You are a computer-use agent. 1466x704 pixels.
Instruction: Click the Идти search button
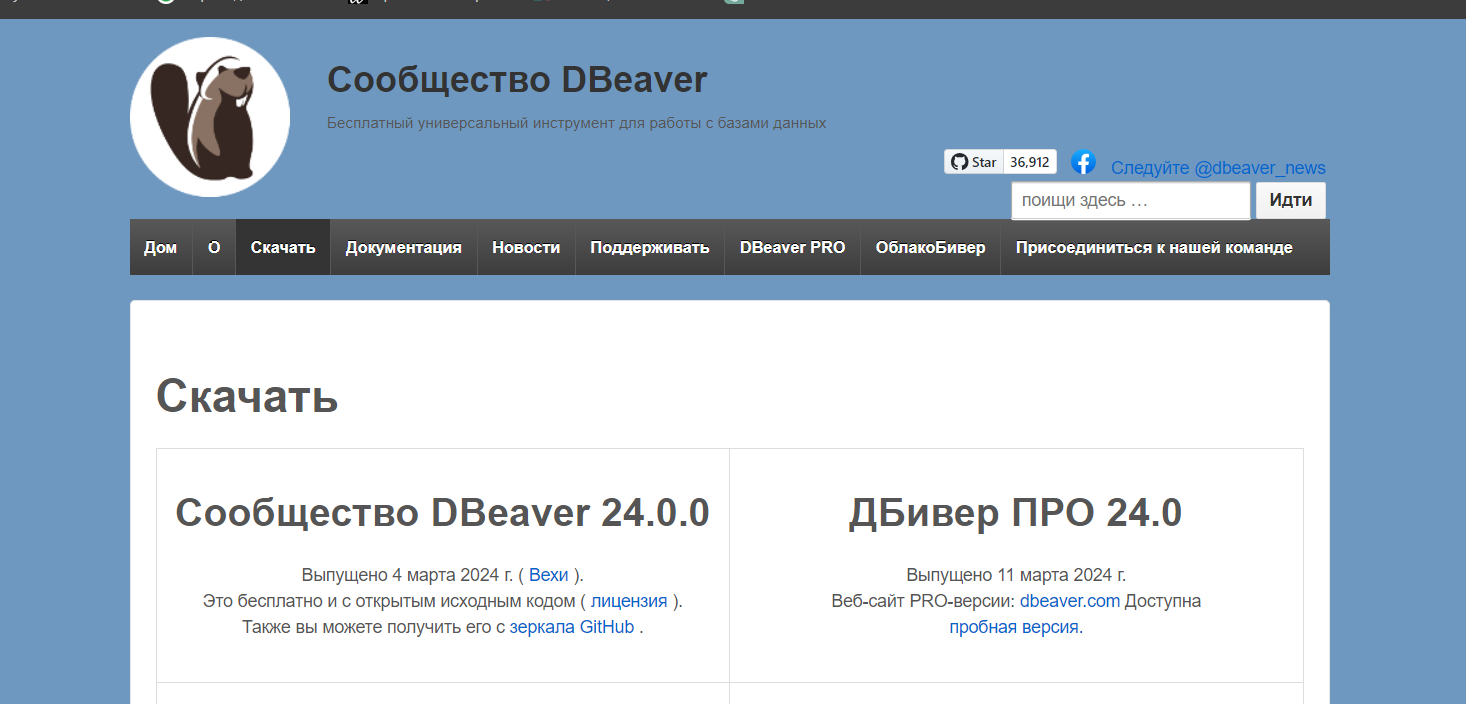pos(1291,200)
